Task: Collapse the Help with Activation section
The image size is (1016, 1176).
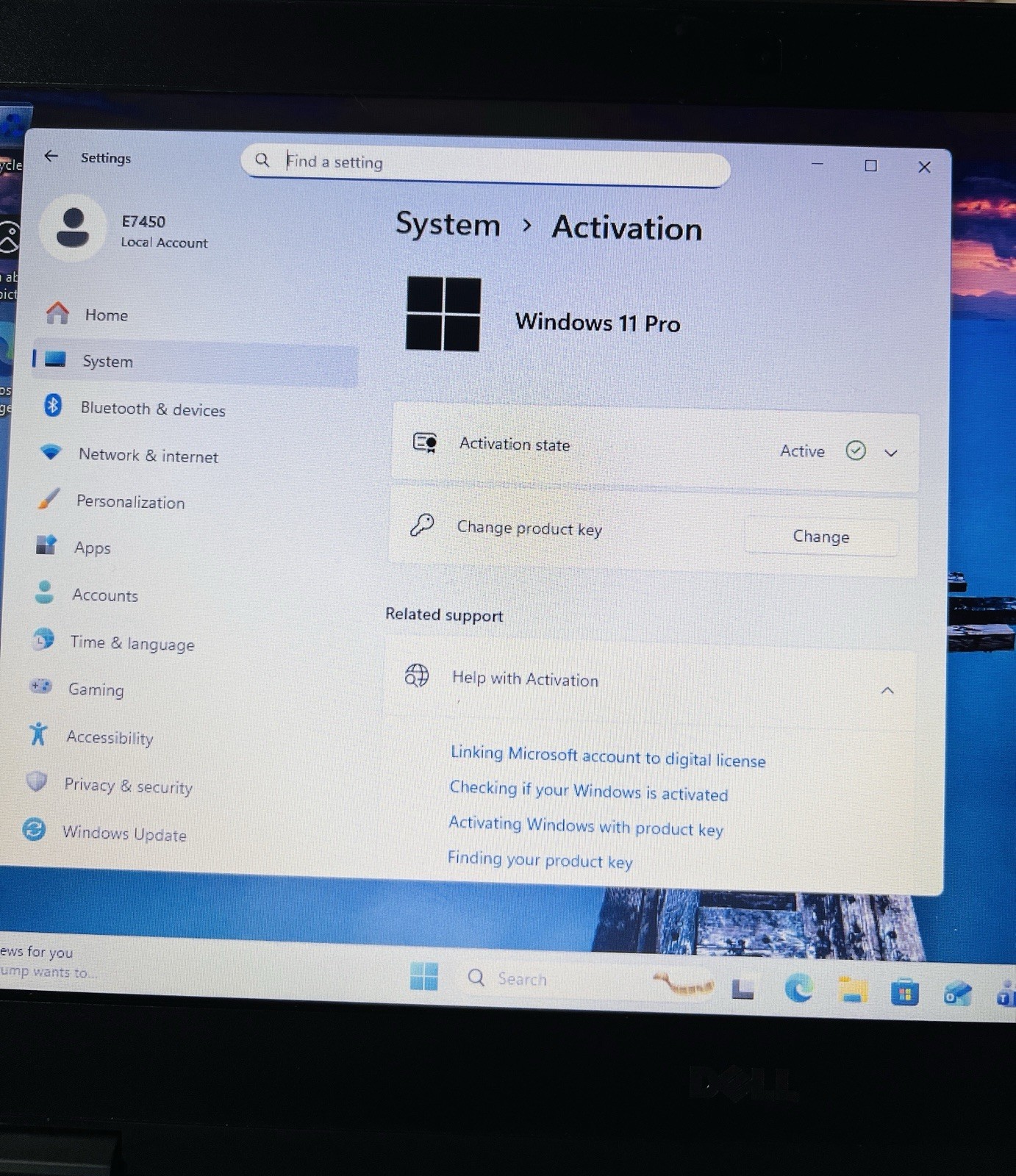Action: click(x=887, y=690)
